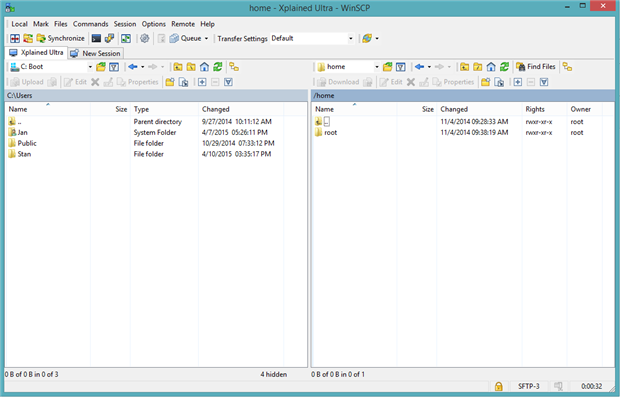The width and height of the screenshot is (620, 397).
Task: Click the Synchronize button
Action: [60, 38]
